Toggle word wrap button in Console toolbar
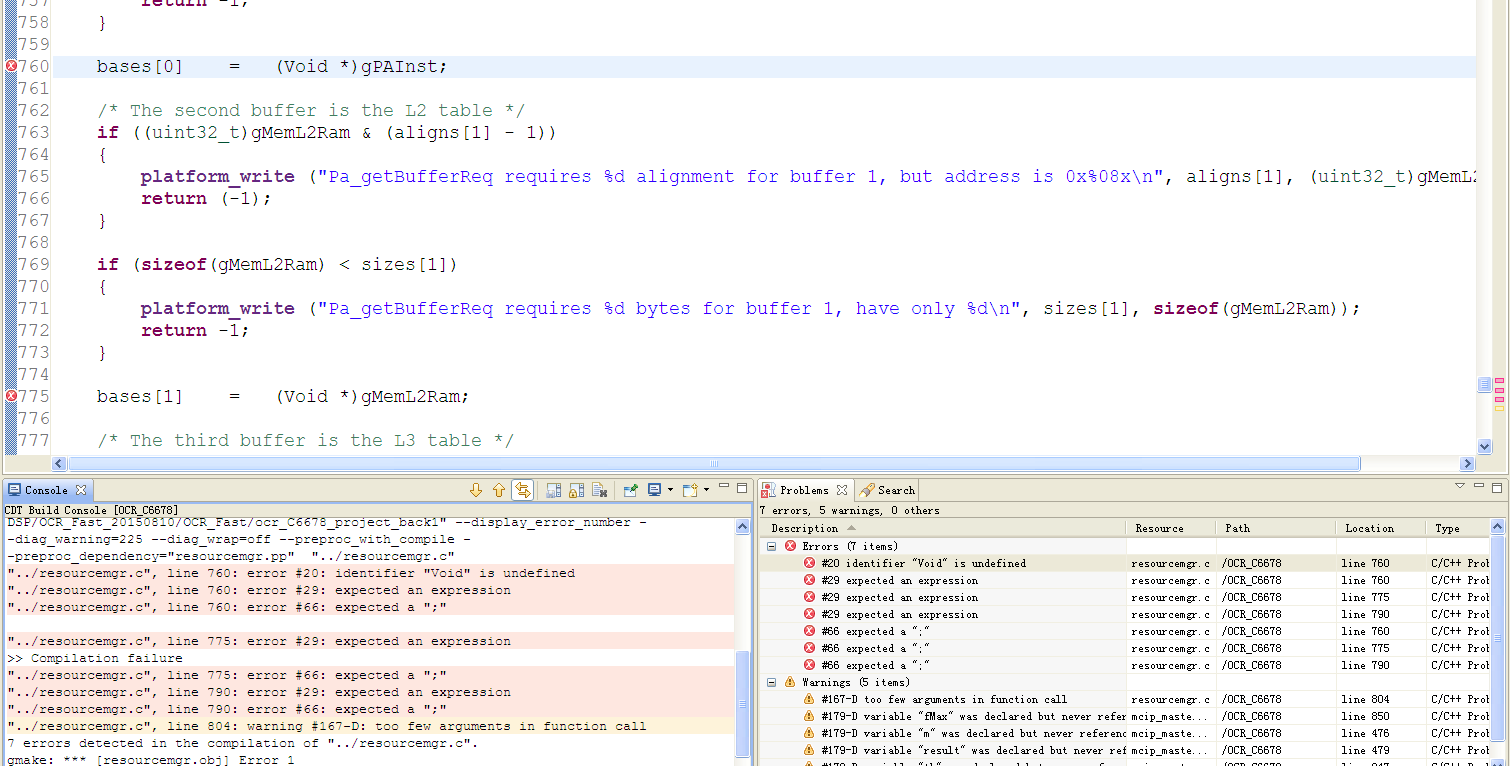This screenshot has height=766, width=1510. (x=522, y=490)
